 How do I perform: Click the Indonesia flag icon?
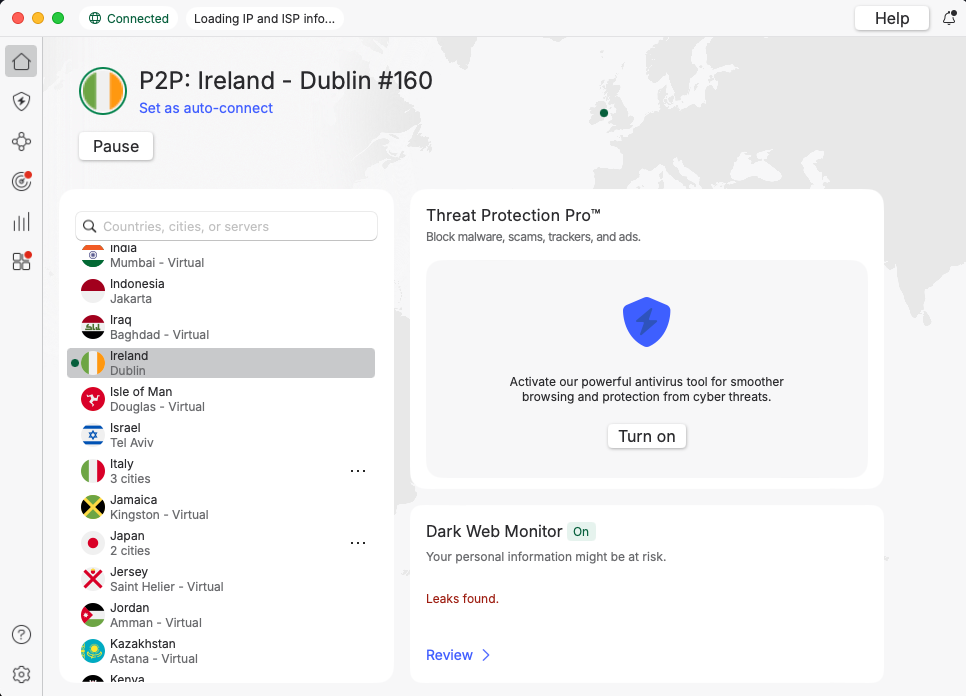[x=93, y=291]
